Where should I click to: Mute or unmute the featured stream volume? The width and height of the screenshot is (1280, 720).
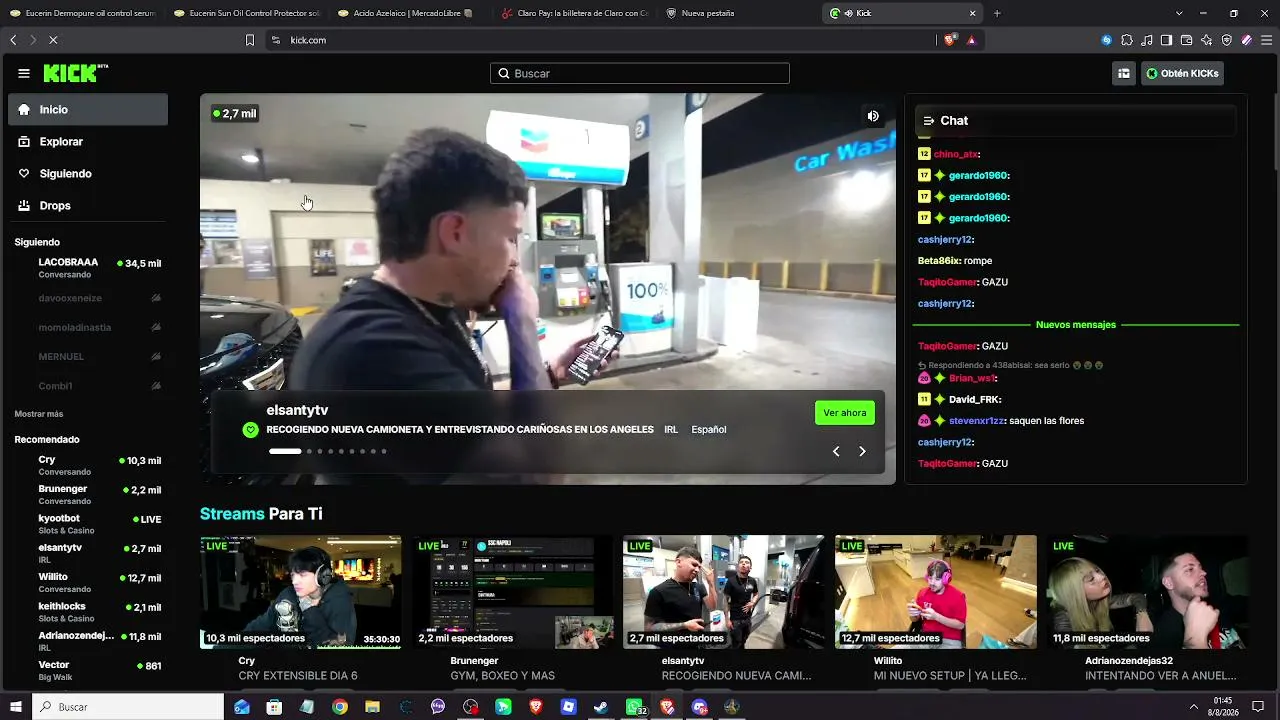click(x=873, y=116)
